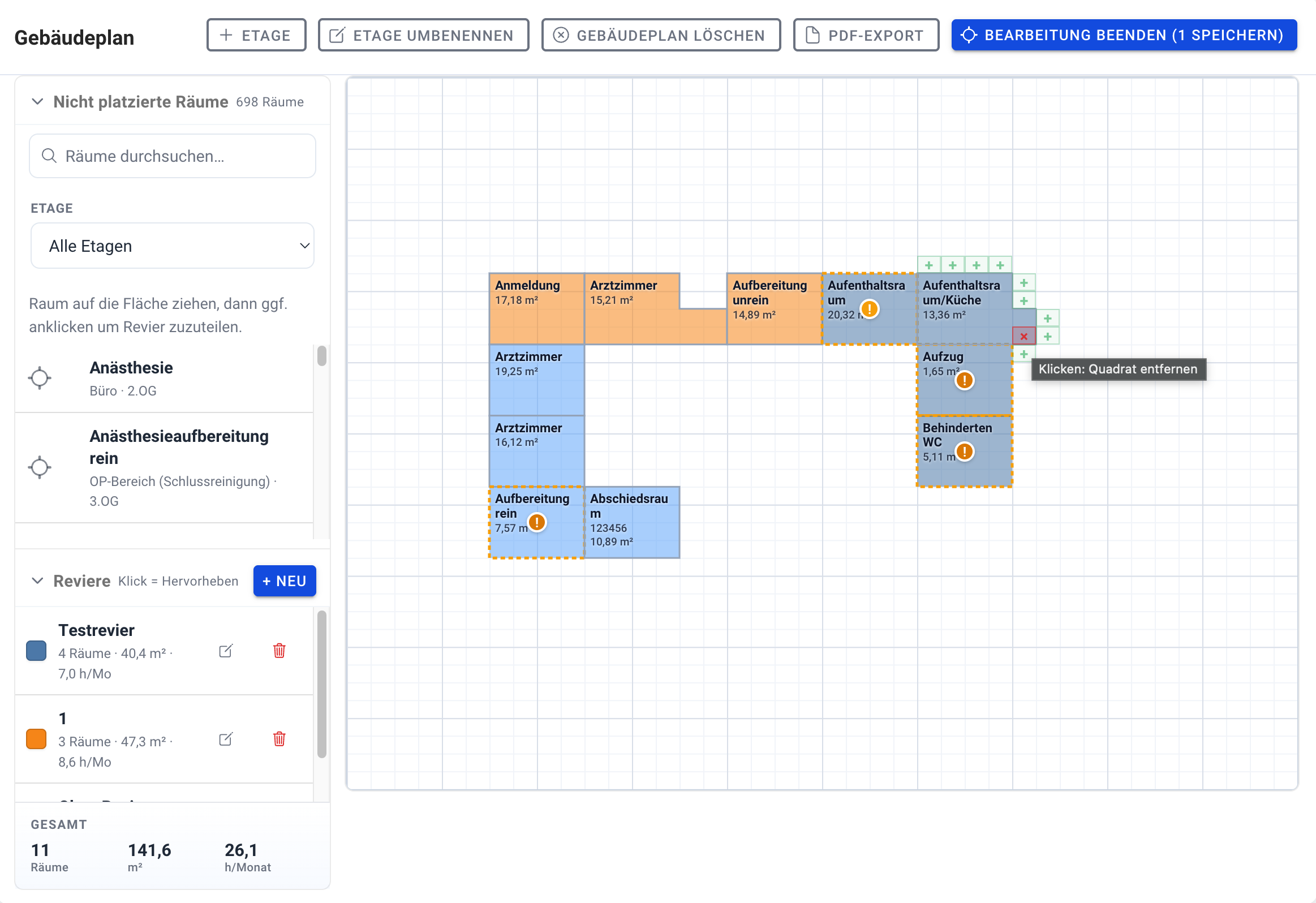Collapse the Reviere section
Image resolution: width=1316 pixels, height=903 pixels.
tap(37, 581)
